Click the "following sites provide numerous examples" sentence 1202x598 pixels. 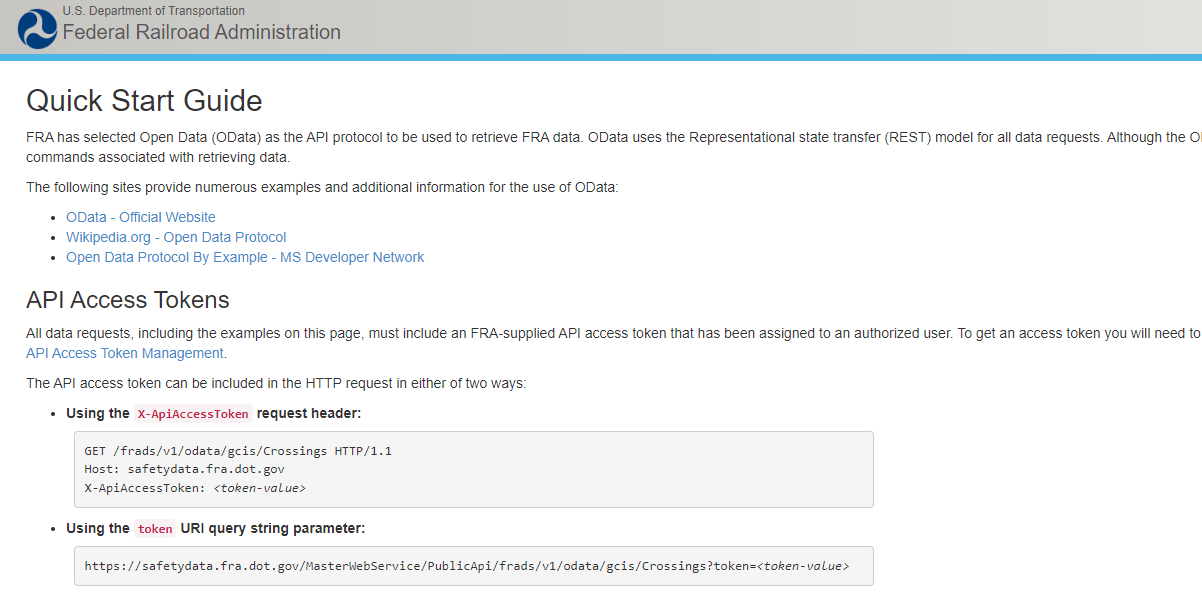322,187
